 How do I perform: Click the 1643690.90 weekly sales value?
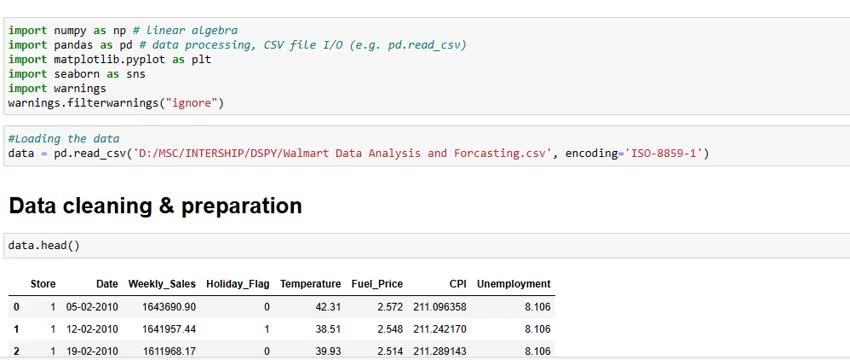[x=169, y=307]
